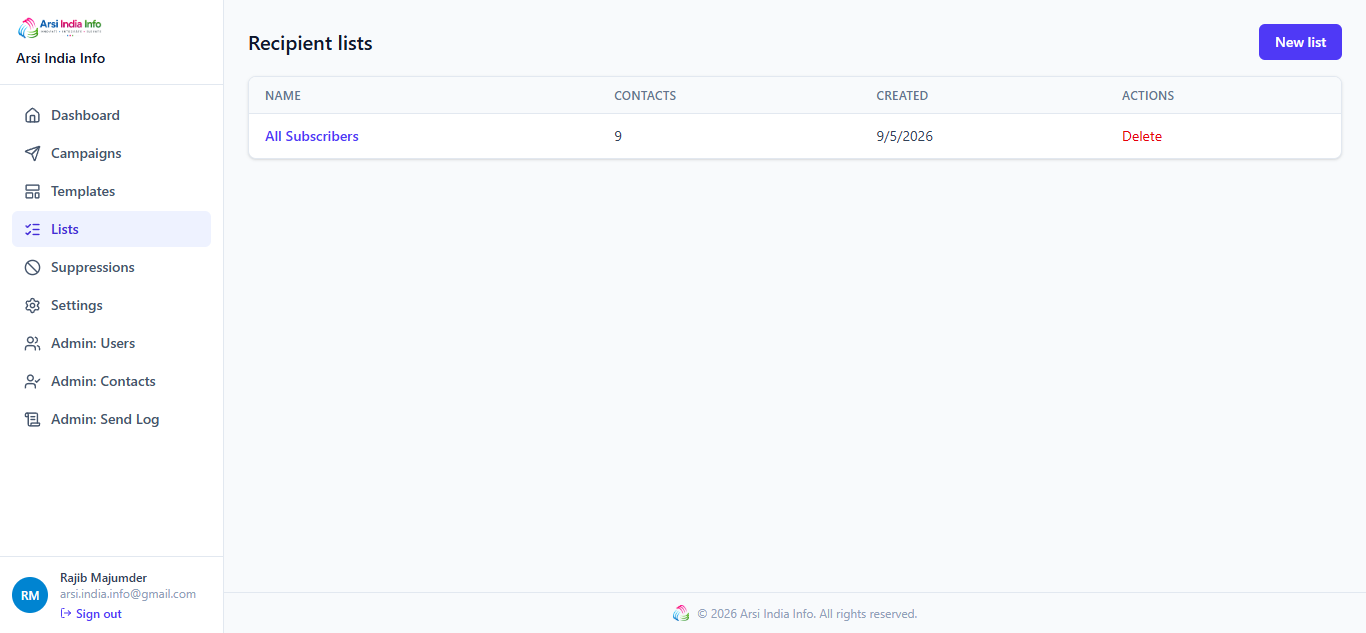Viewport: 1366px width, 633px height.
Task: Click the Campaigns paper plane icon
Action: pos(32,153)
